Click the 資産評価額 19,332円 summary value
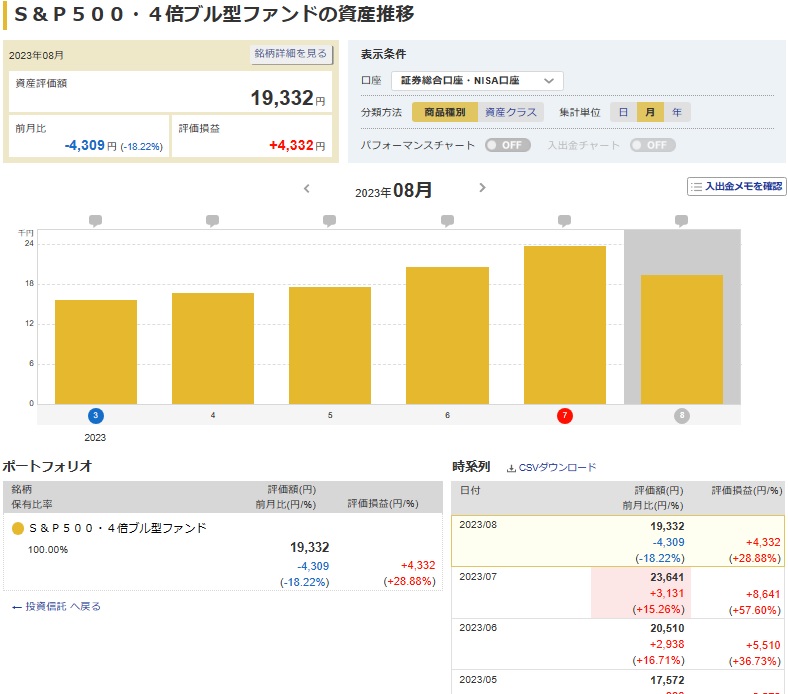Viewport: 788px width, 694px height. pyautogui.click(x=288, y=97)
